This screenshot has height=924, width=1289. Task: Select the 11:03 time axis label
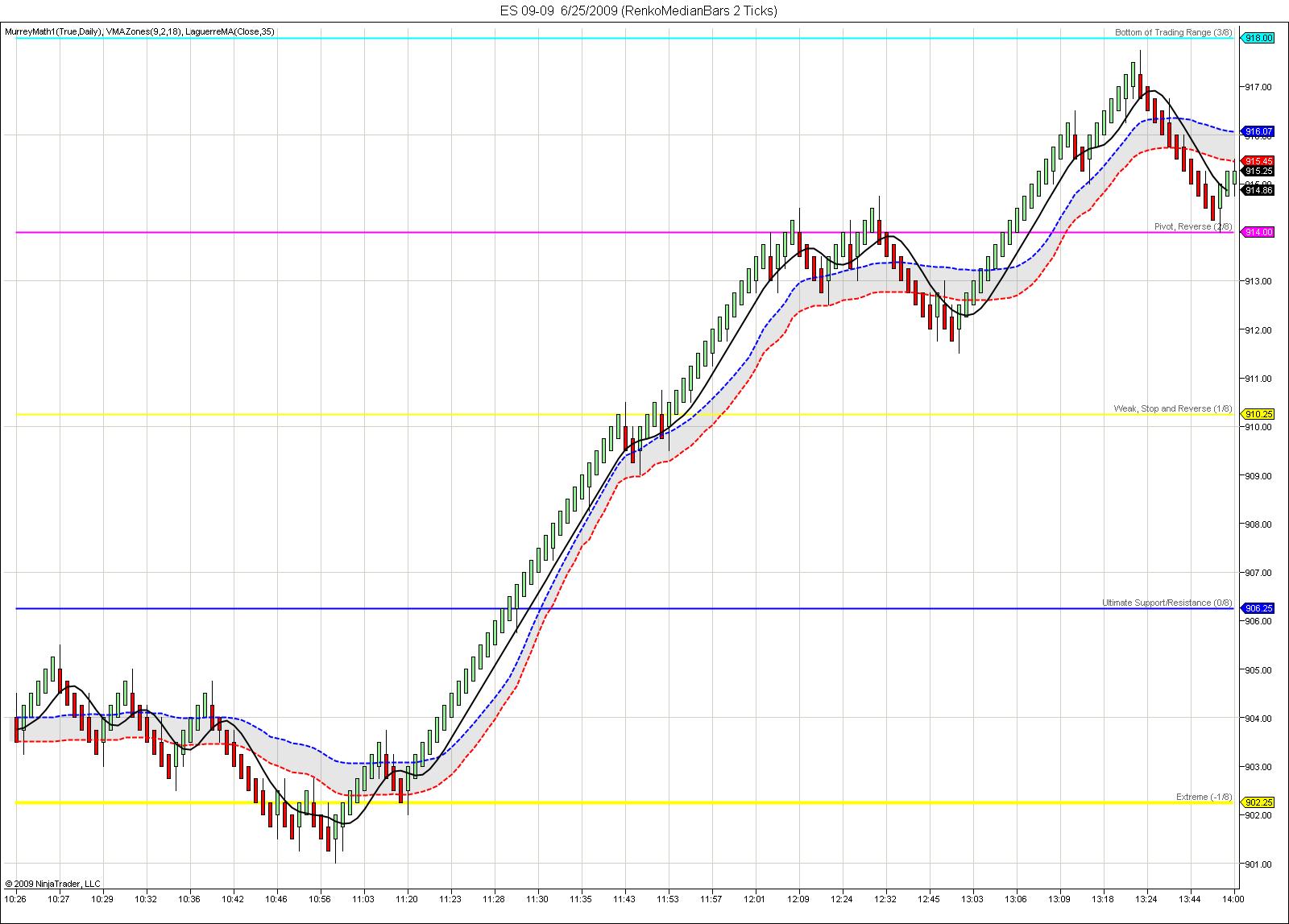tap(363, 899)
